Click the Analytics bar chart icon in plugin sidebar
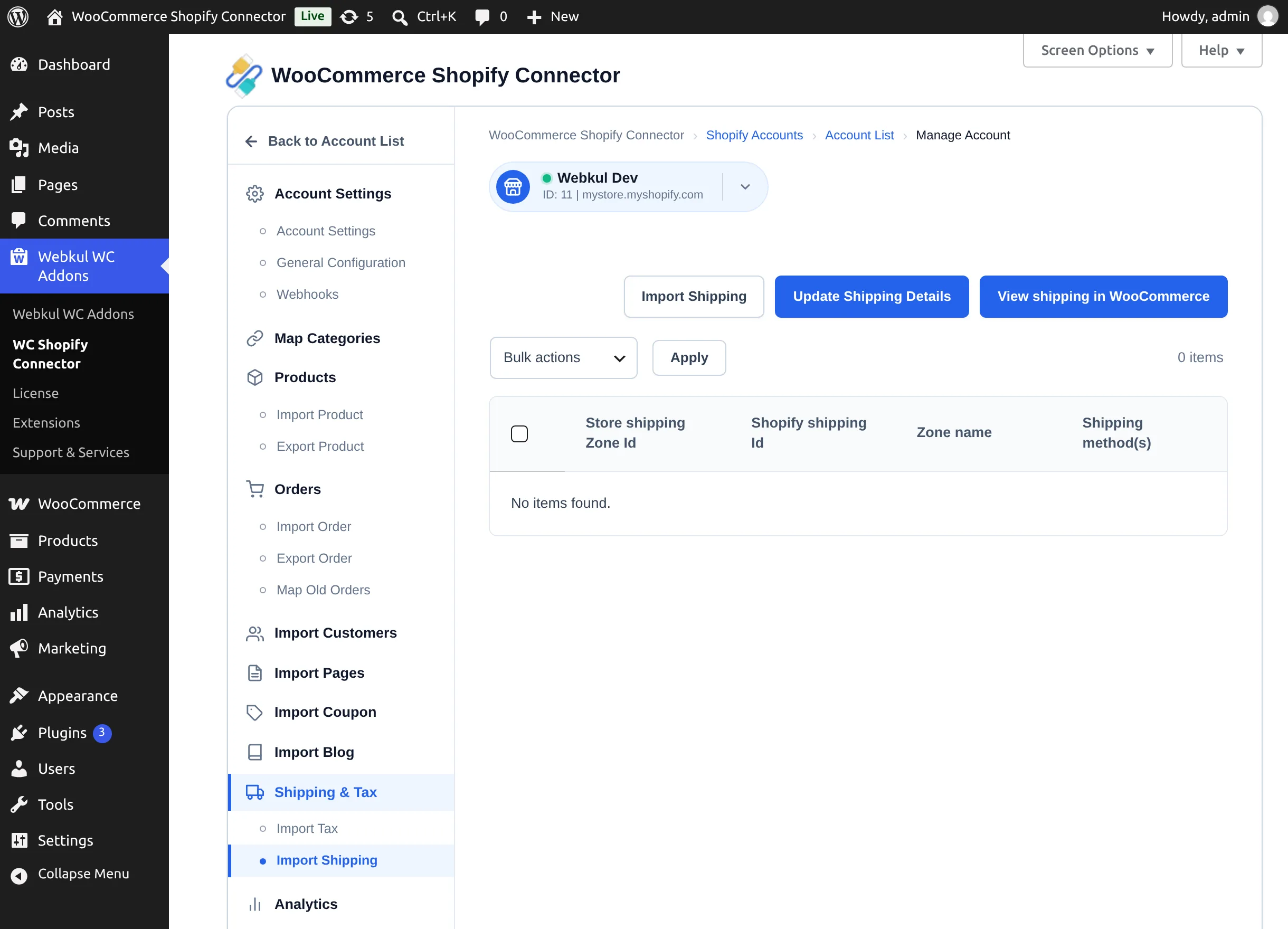Screen dimensions: 1288x929 pos(254,904)
